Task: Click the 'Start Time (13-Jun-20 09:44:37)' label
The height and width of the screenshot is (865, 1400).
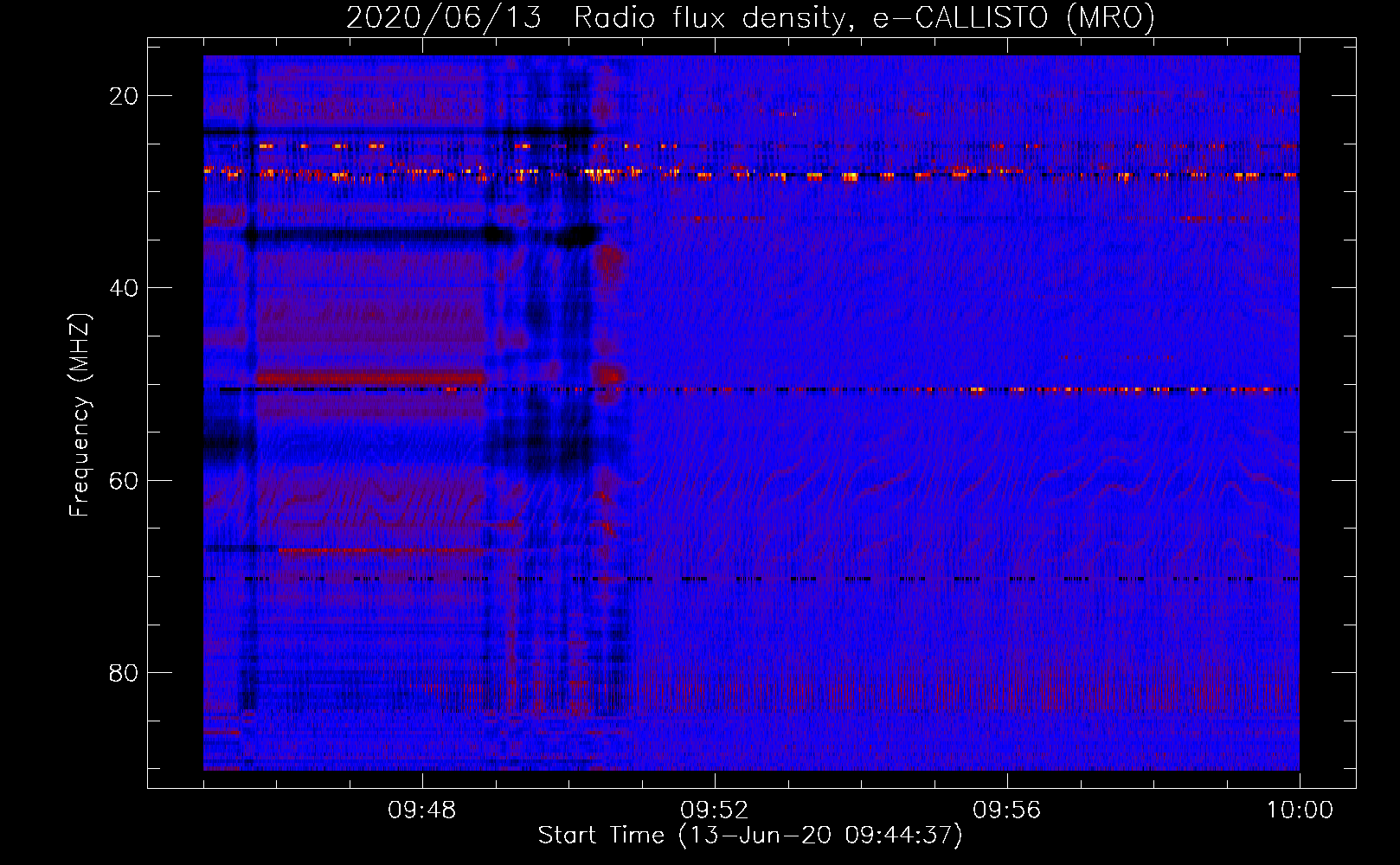Action: [750, 836]
